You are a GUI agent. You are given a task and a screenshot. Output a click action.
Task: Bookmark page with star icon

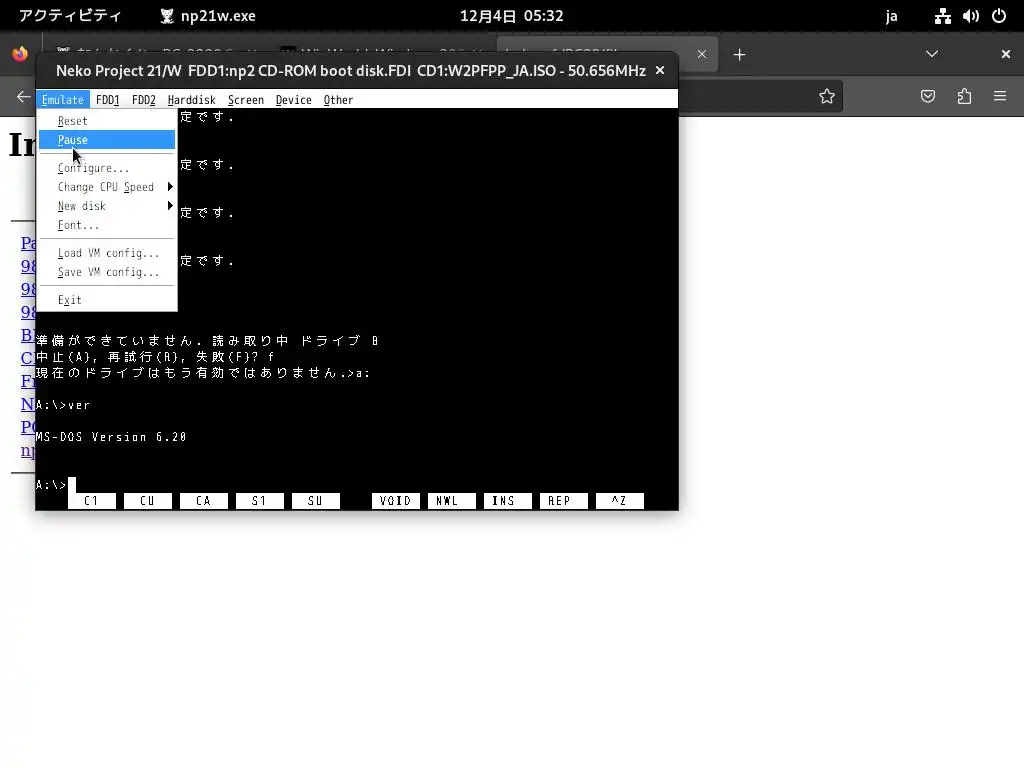827,97
